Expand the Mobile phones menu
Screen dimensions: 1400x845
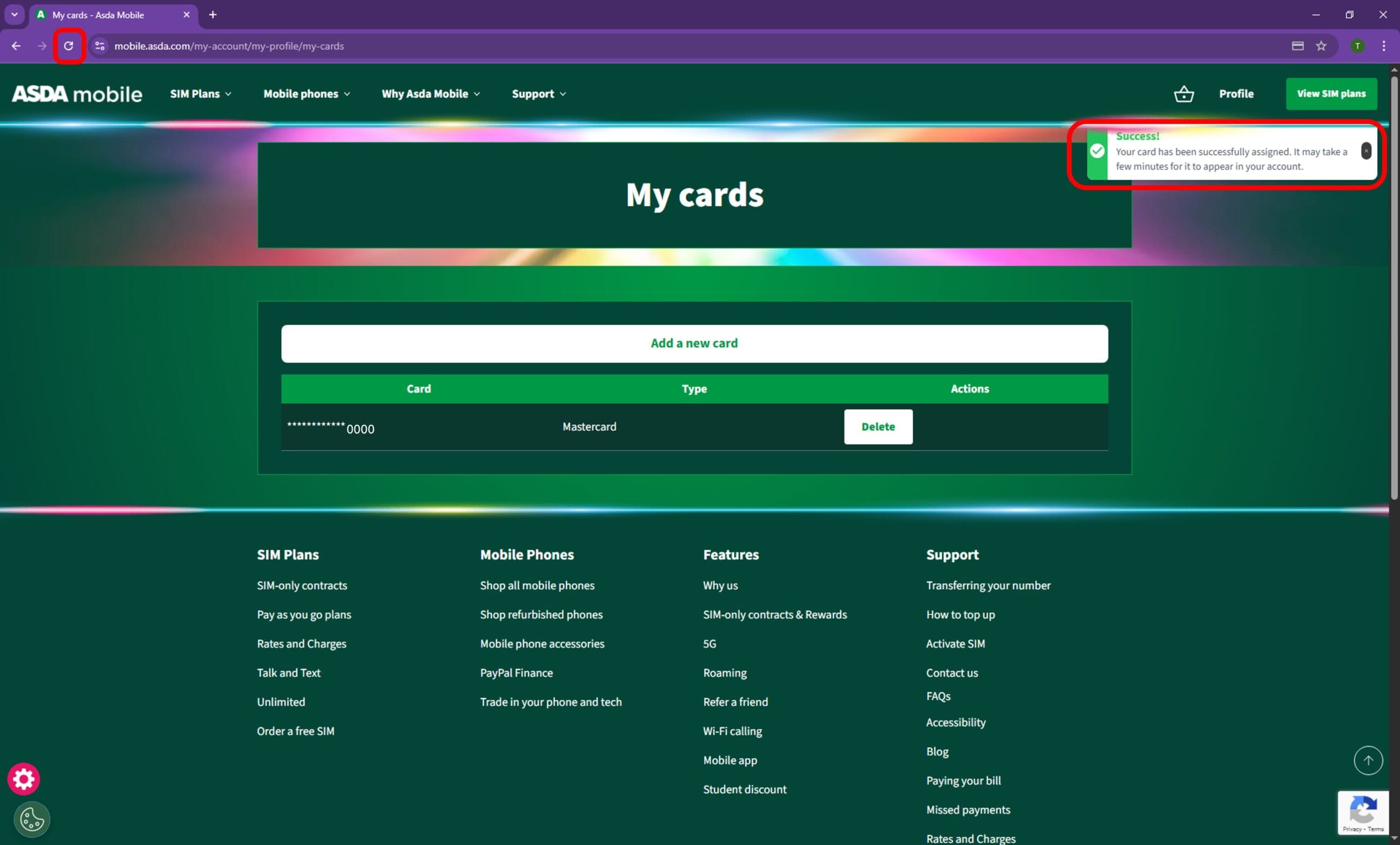click(306, 93)
